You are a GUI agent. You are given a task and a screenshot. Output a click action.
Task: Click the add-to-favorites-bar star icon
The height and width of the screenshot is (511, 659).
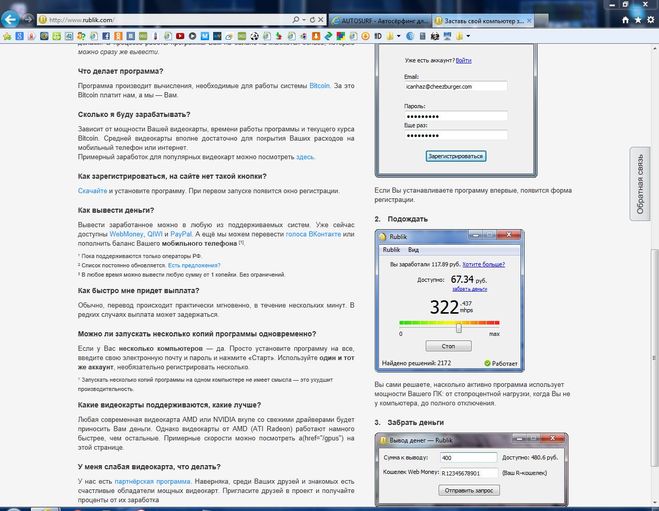point(7,36)
